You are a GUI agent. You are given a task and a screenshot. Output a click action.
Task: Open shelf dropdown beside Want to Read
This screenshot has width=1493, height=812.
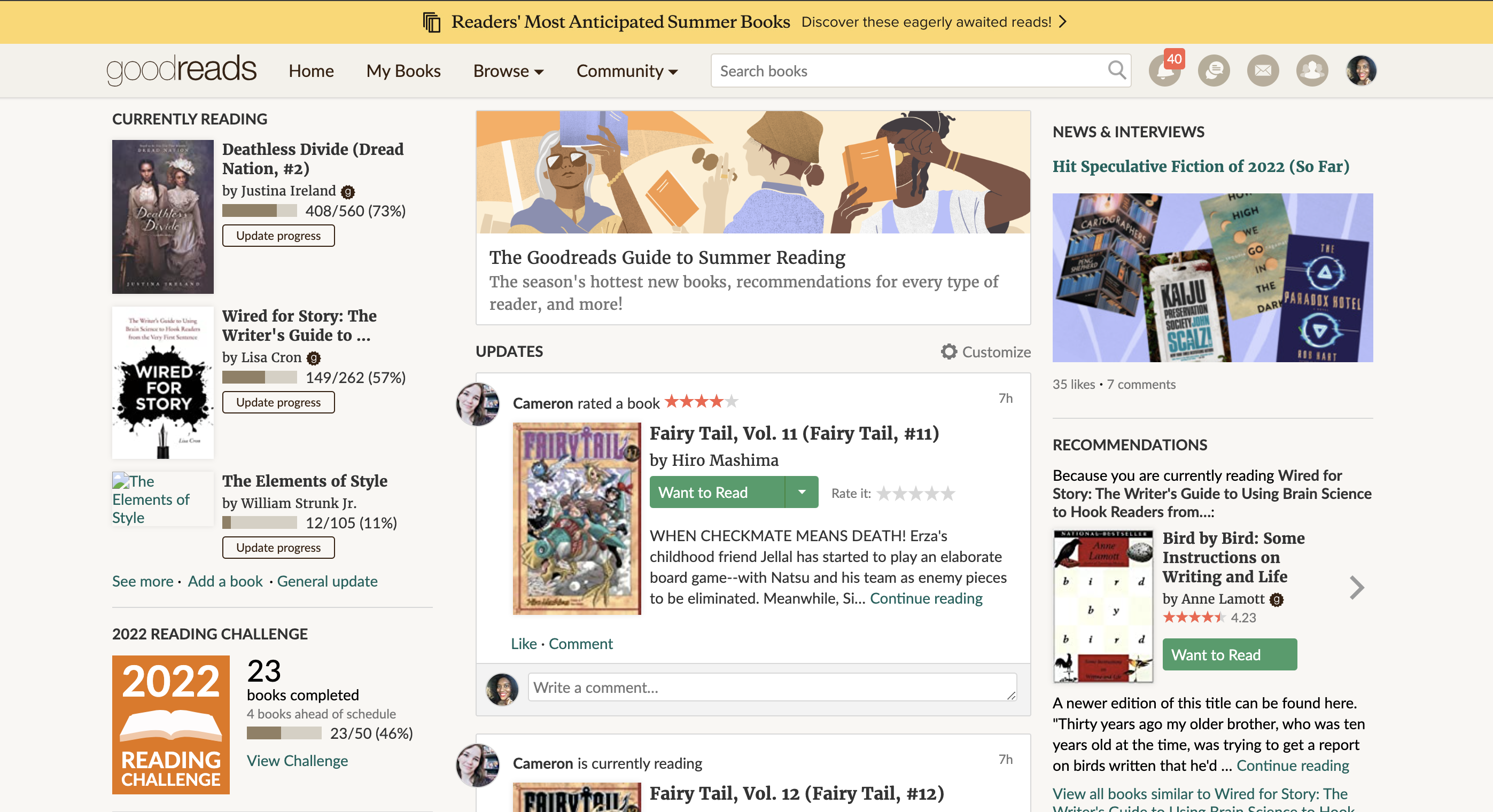coord(802,492)
